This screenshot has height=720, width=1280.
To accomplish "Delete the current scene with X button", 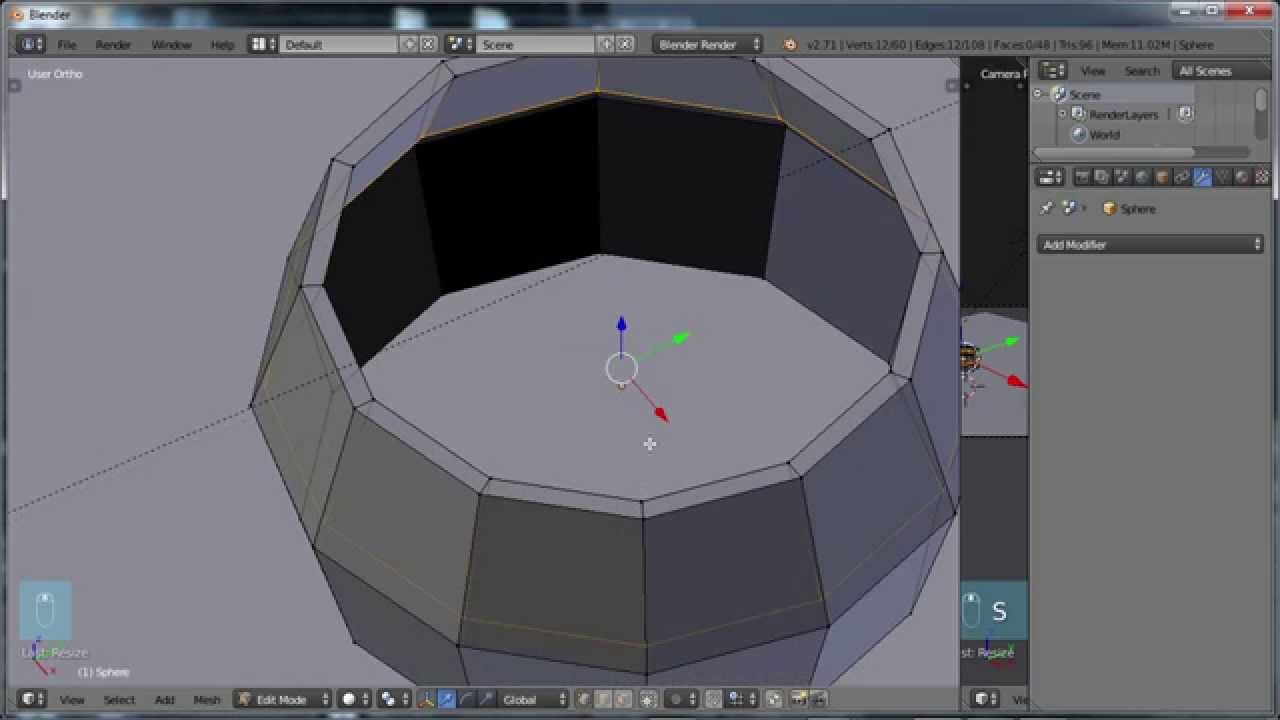I will pos(625,44).
